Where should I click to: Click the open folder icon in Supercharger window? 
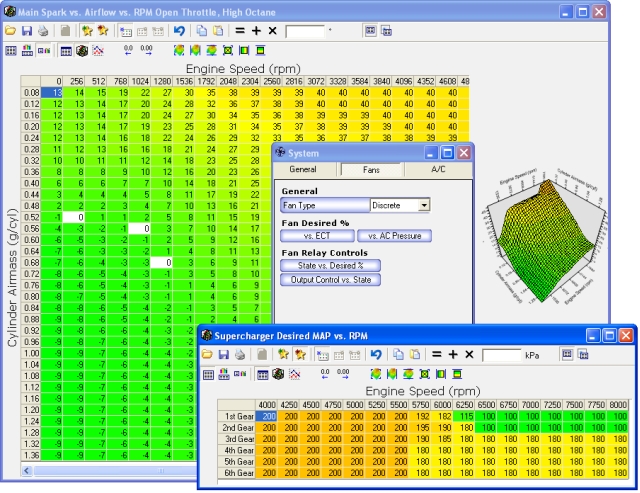tap(207, 355)
